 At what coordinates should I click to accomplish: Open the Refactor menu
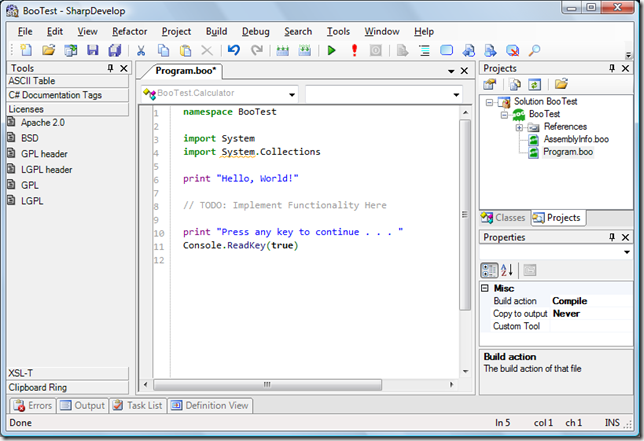tap(129, 32)
